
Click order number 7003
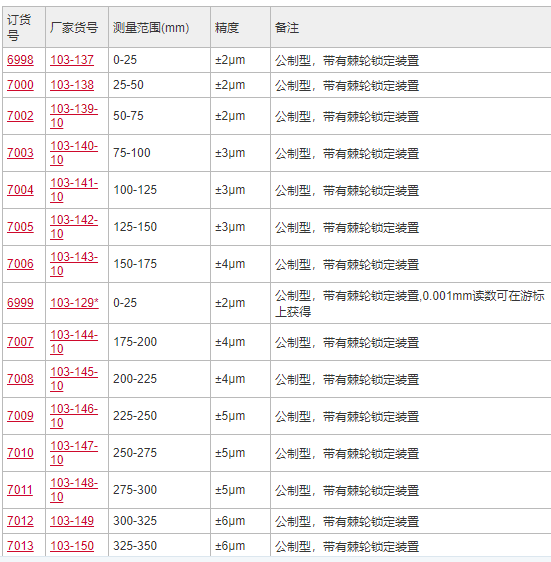point(20,153)
